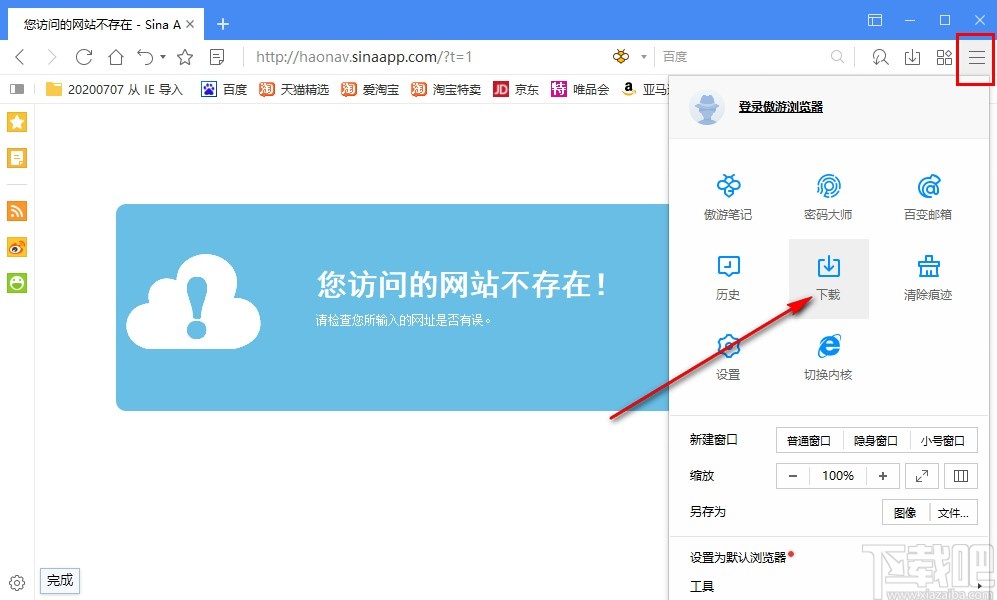Open 设置 settings from the menu
Image resolution: width=997 pixels, height=600 pixels.
tap(728, 358)
